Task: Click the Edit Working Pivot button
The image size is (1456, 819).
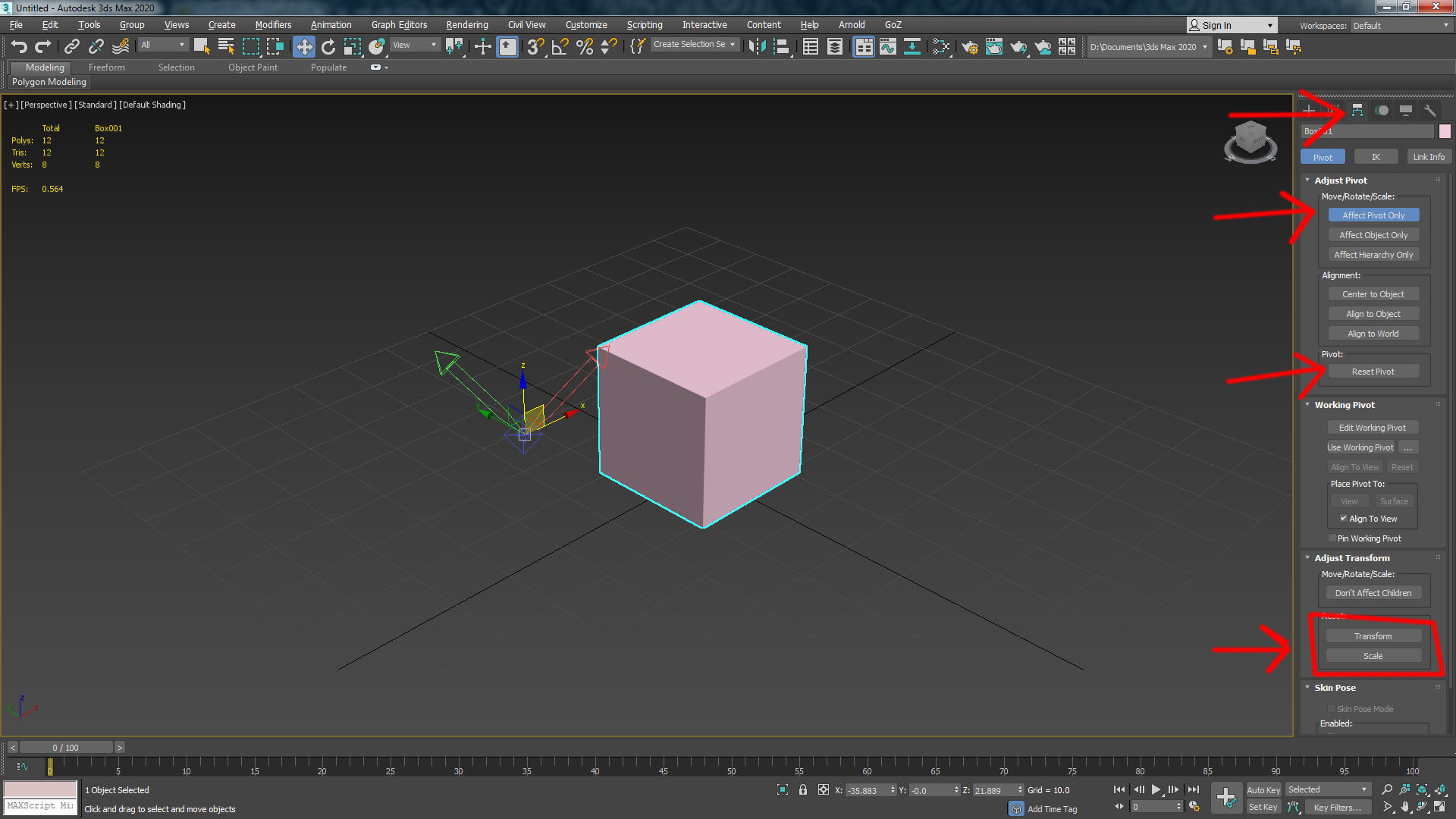Action: [x=1373, y=428]
